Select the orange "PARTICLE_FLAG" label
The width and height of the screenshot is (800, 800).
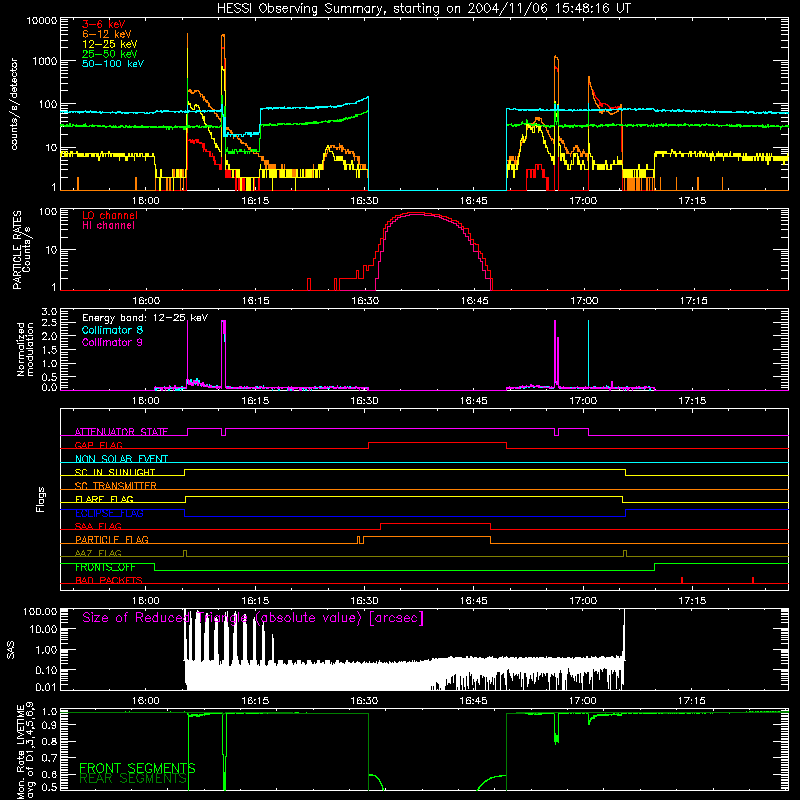pyautogui.click(x=112, y=539)
